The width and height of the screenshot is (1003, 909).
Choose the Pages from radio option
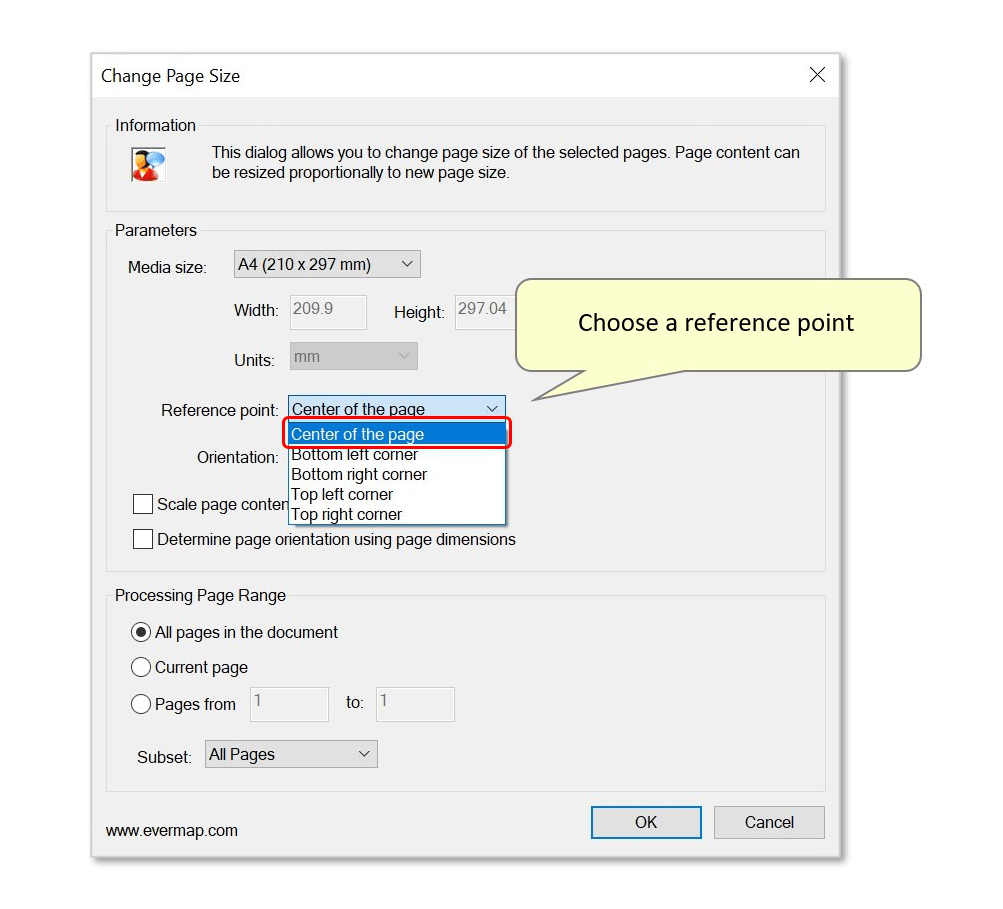[x=140, y=703]
